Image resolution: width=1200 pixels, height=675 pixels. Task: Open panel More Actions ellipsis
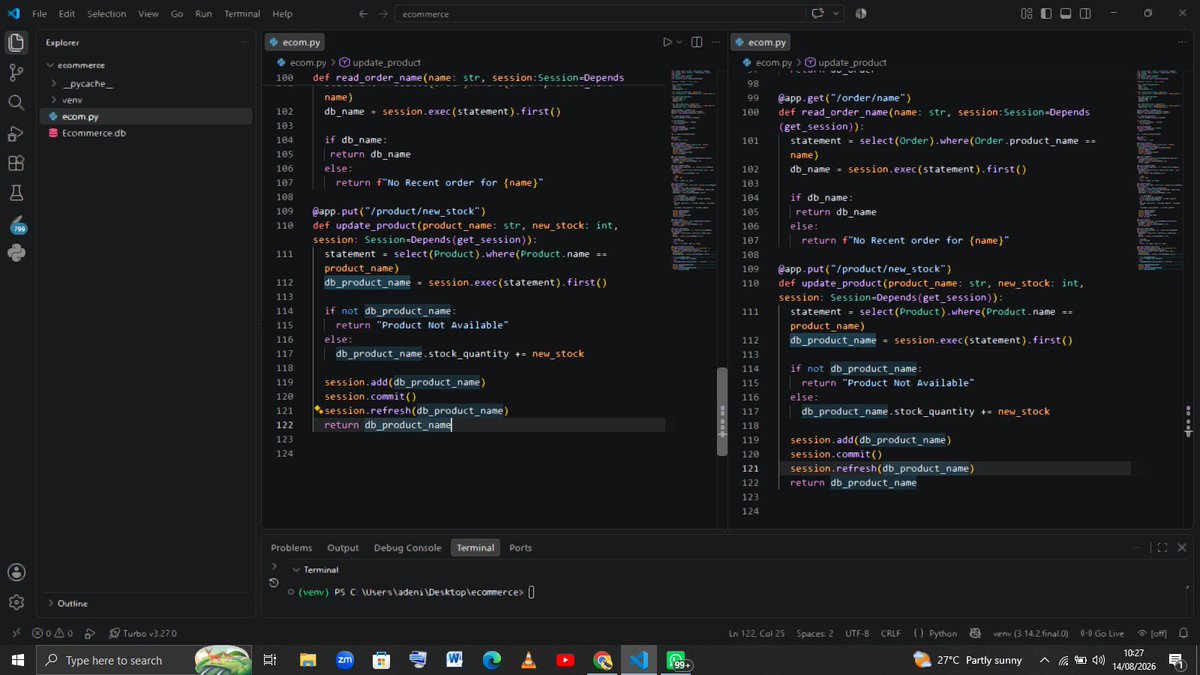[1137, 547]
